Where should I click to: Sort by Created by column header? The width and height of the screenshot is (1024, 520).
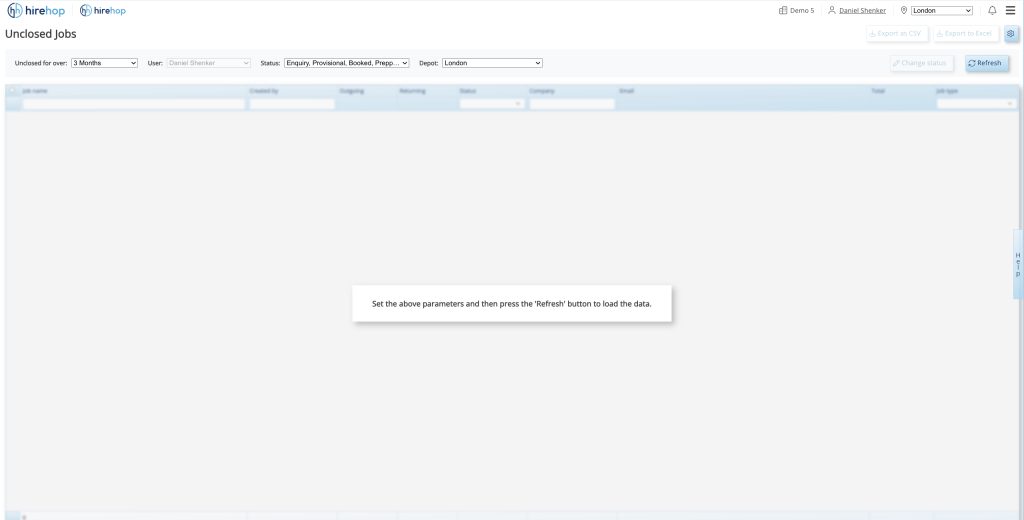264,91
